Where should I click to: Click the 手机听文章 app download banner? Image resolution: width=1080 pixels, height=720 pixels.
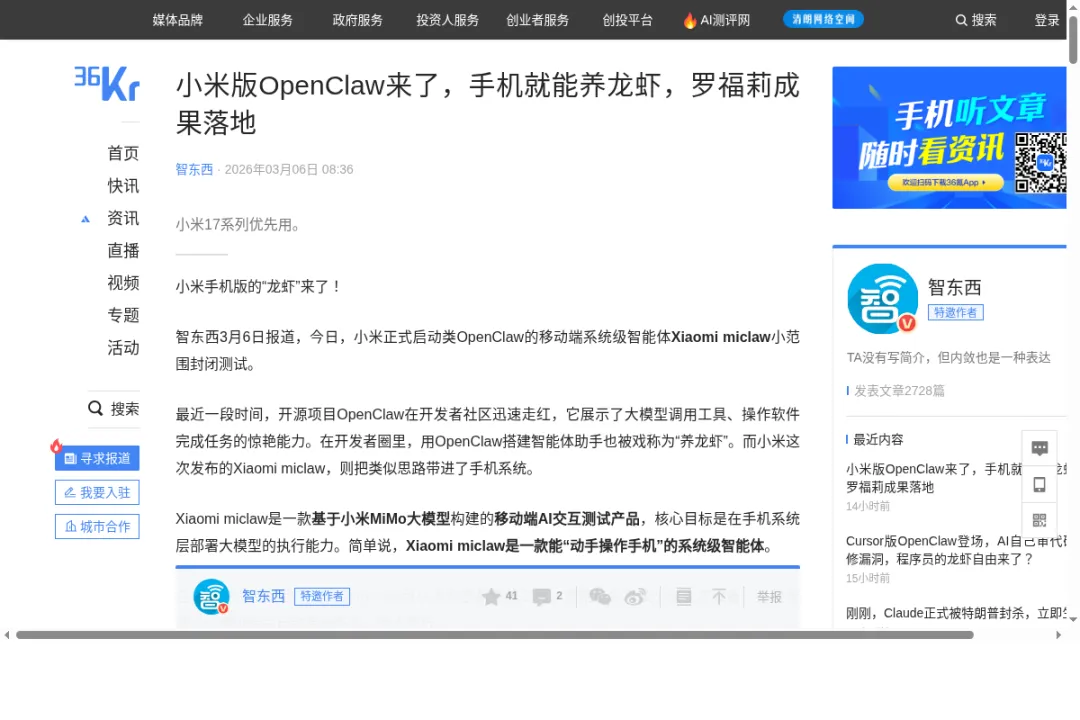point(949,138)
